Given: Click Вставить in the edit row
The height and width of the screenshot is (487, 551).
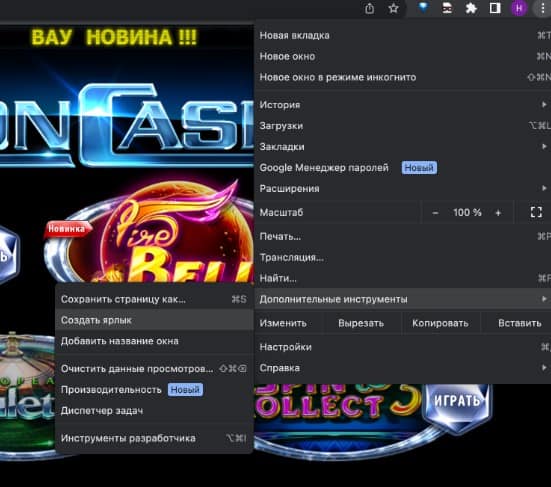Looking at the screenshot, I should point(519,323).
